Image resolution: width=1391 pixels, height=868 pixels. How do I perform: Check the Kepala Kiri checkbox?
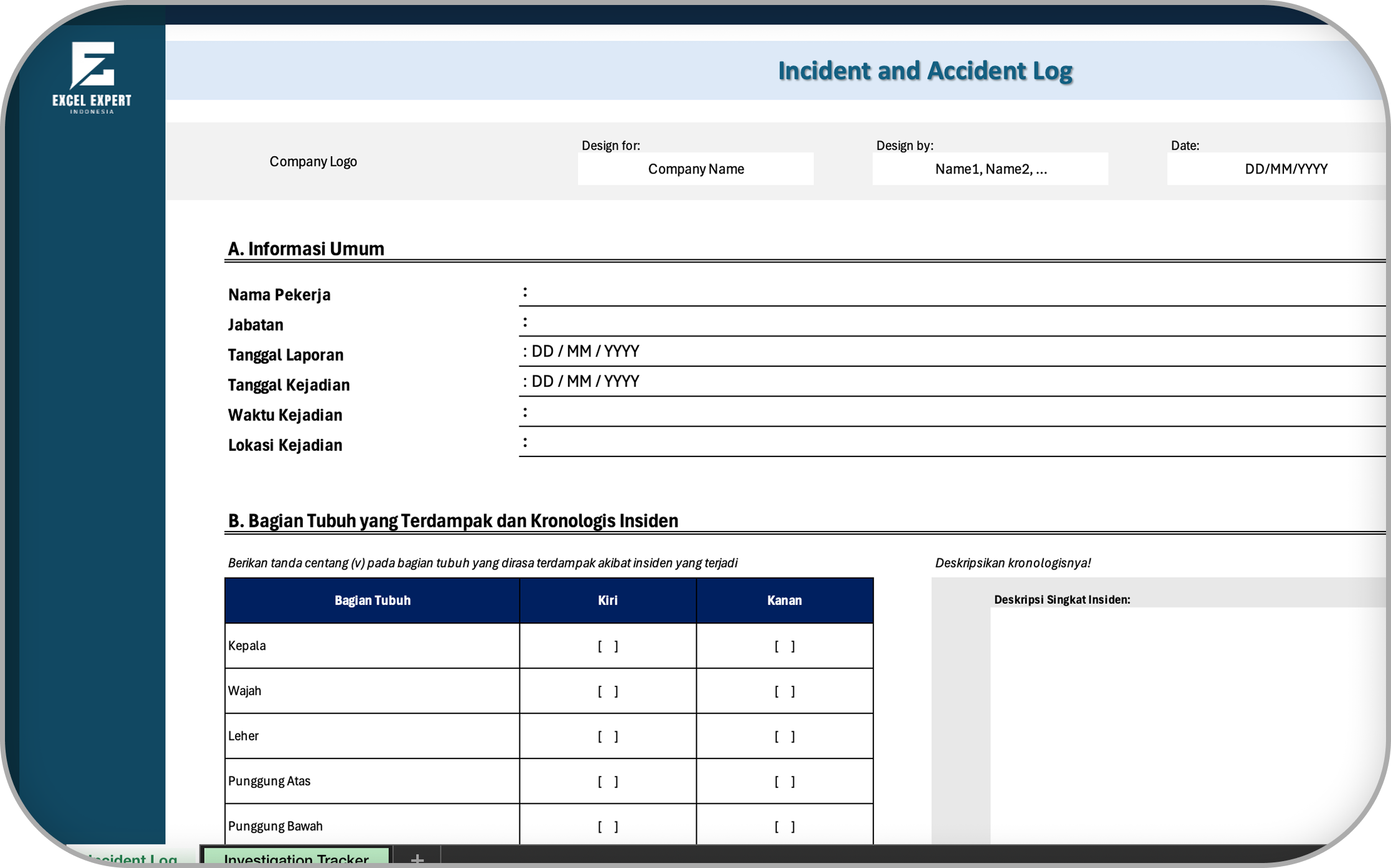[x=608, y=646]
